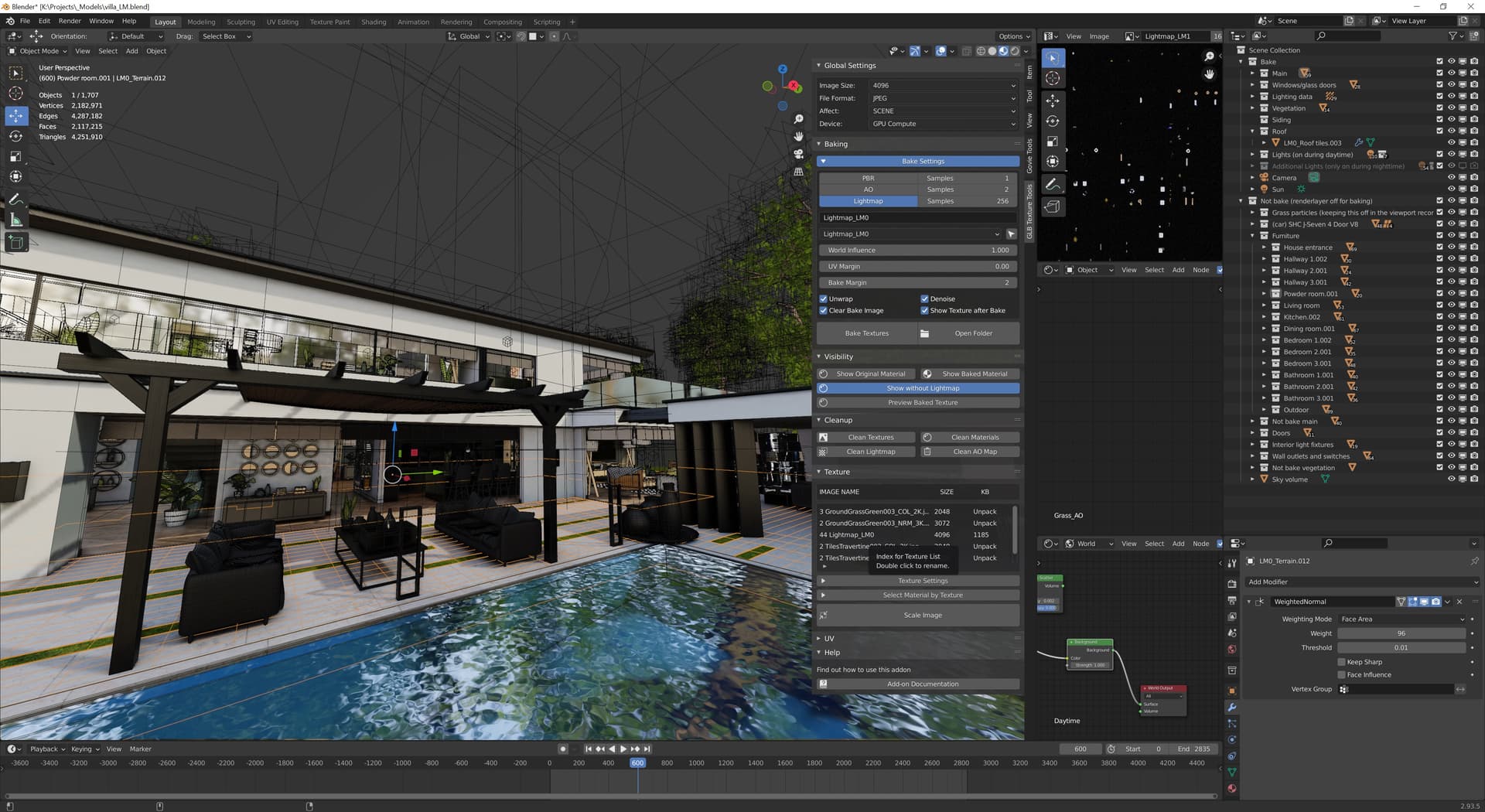Open the File Format JPEG dropdown
Image resolution: width=1485 pixels, height=812 pixels.
(943, 98)
